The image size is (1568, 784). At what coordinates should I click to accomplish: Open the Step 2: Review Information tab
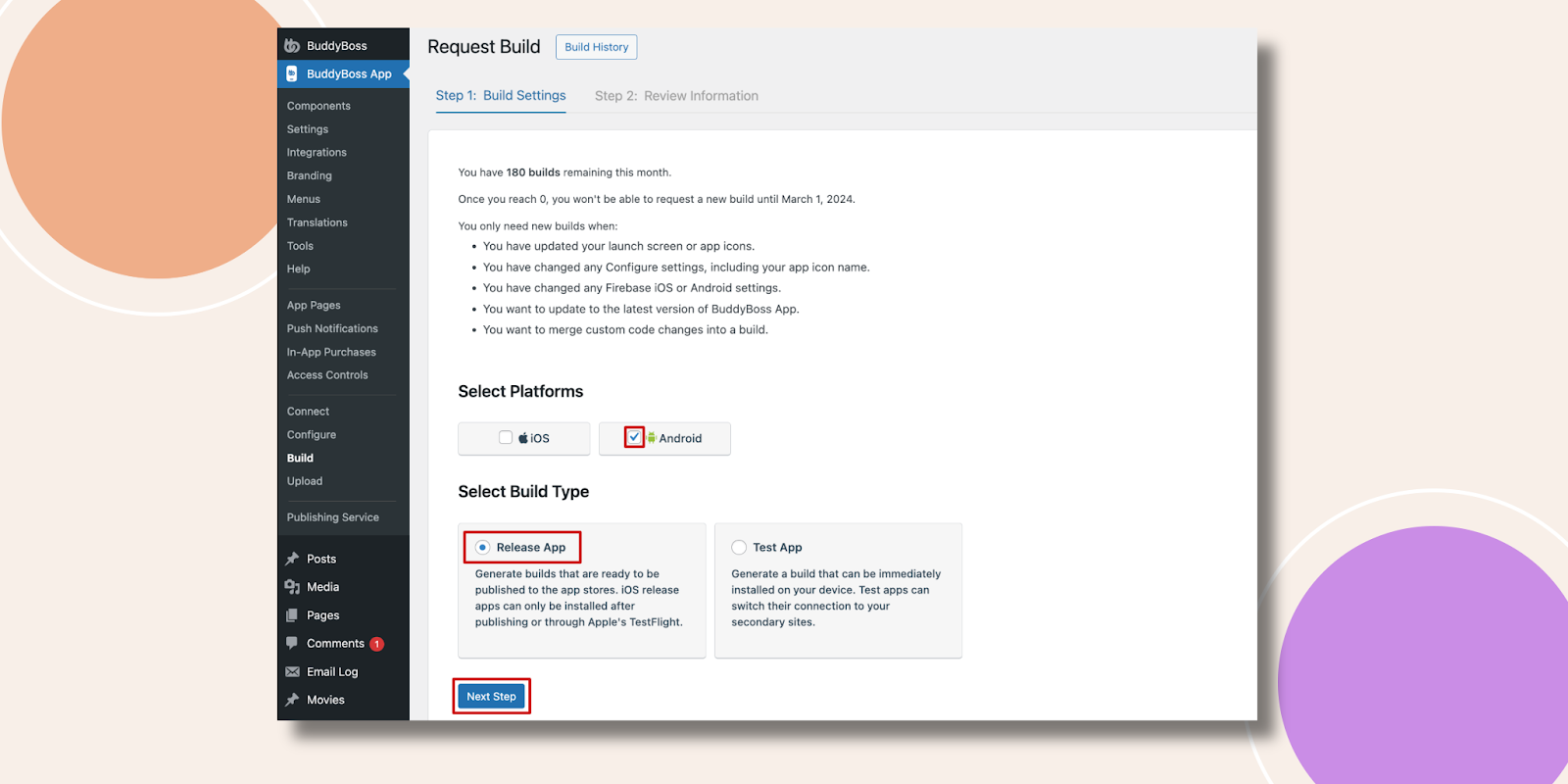click(x=676, y=96)
